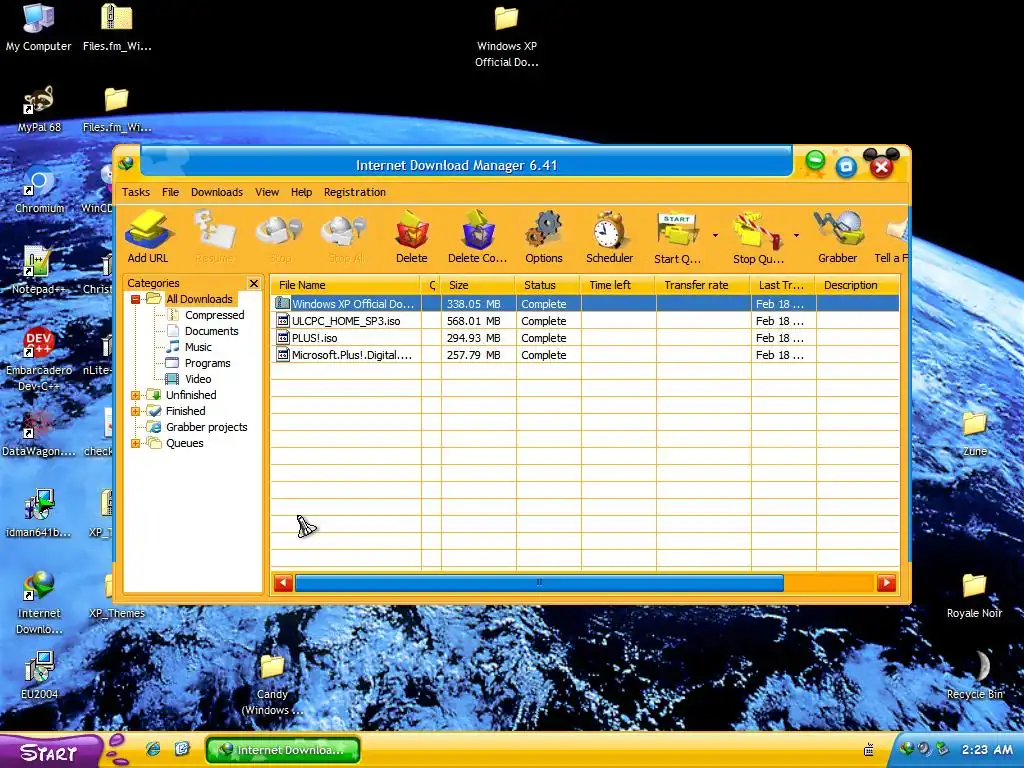Image resolution: width=1024 pixels, height=768 pixels.
Task: Click the scrollbar right arrow
Action: (x=886, y=583)
